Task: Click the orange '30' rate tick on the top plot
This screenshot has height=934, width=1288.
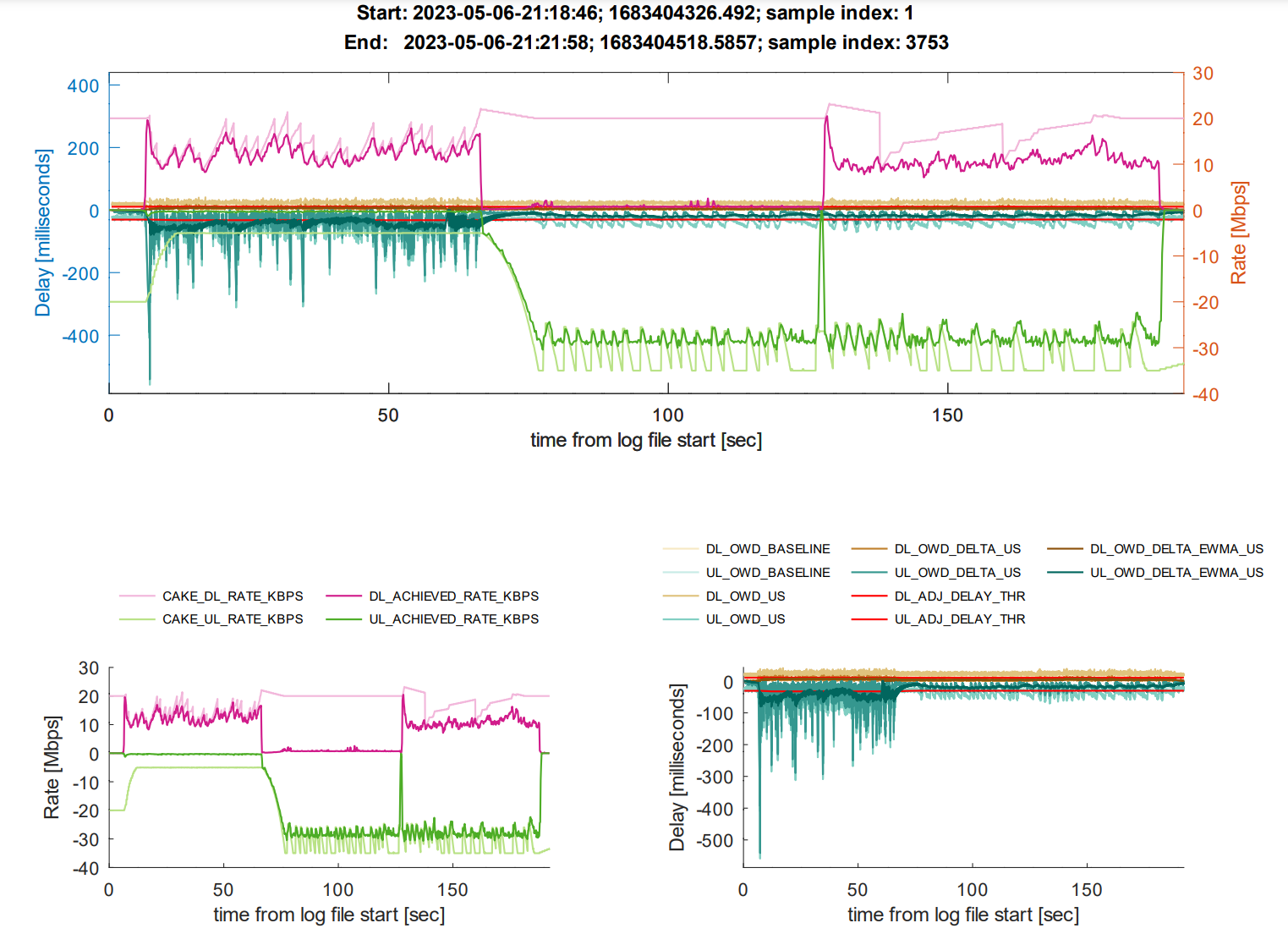Action: coord(1203,74)
